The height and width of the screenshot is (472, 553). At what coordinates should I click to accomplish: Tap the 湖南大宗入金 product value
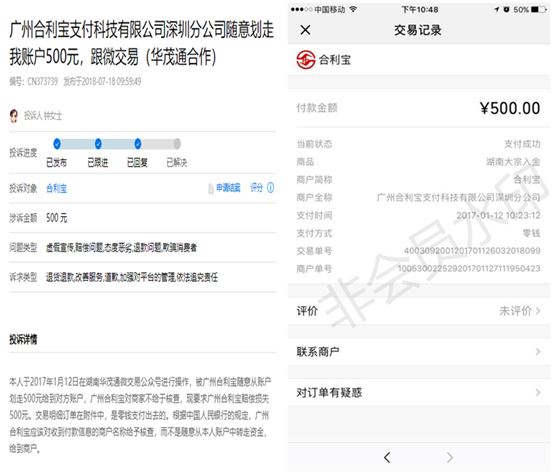point(513,162)
